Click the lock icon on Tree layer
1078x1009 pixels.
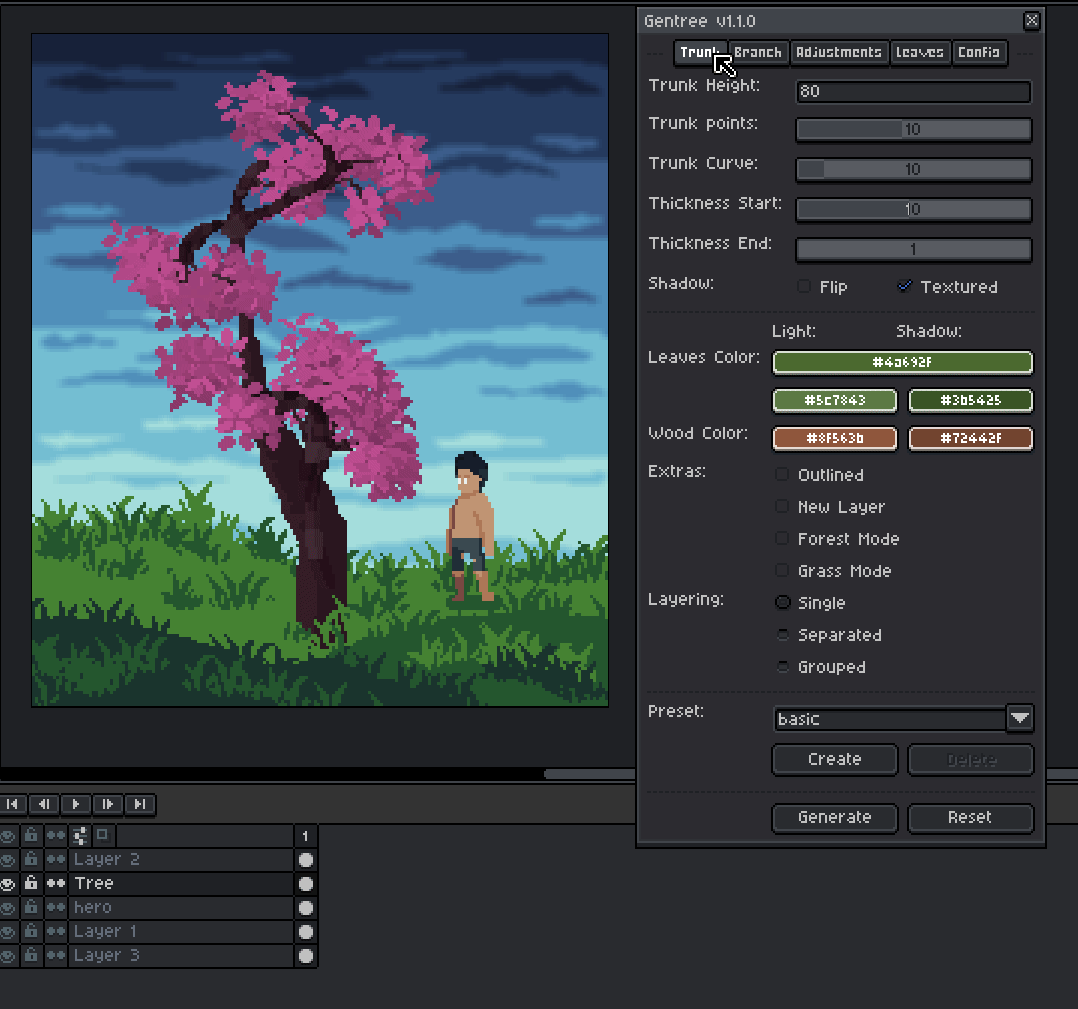[32, 883]
